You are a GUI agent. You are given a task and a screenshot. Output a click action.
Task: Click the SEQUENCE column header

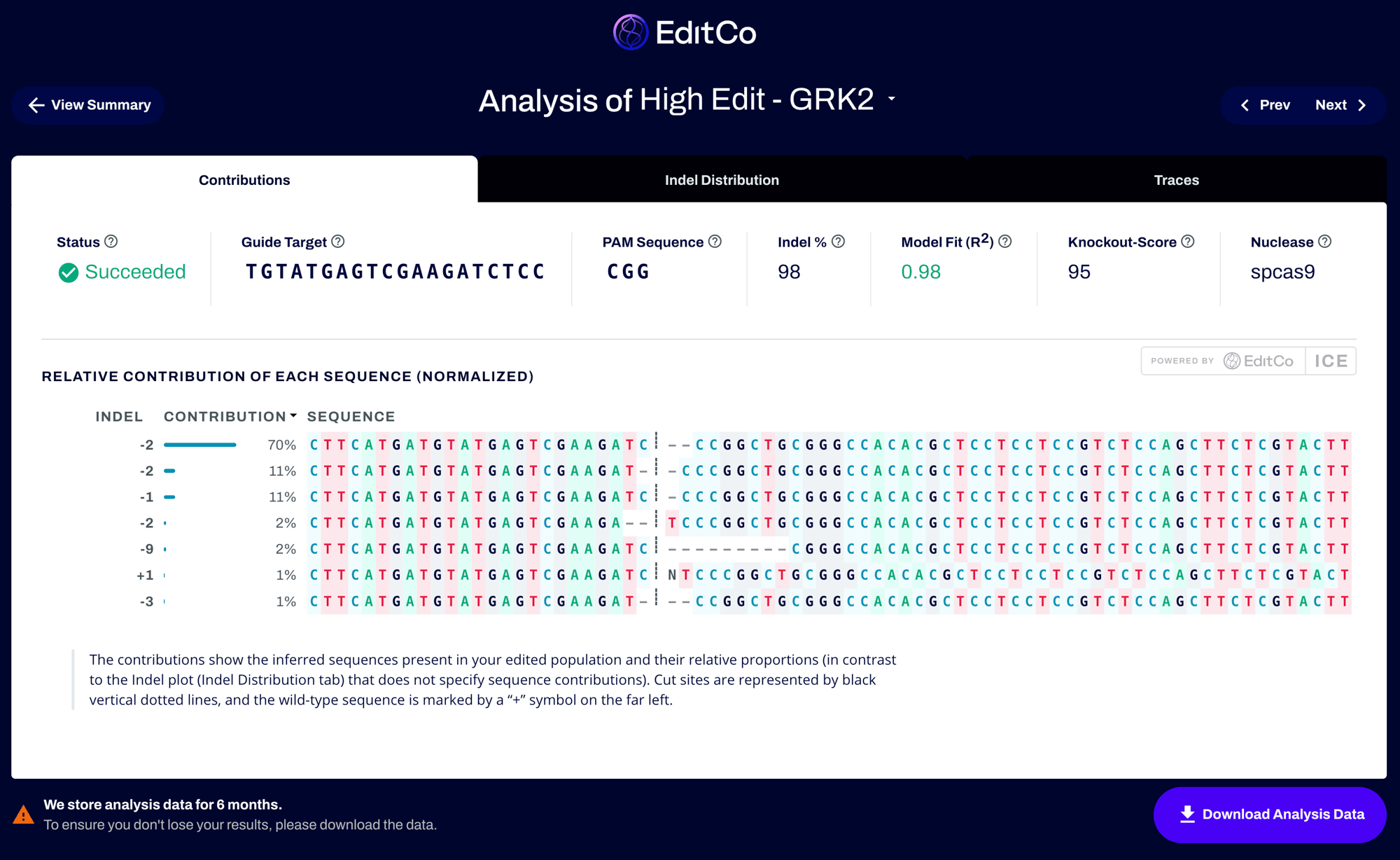(x=351, y=417)
